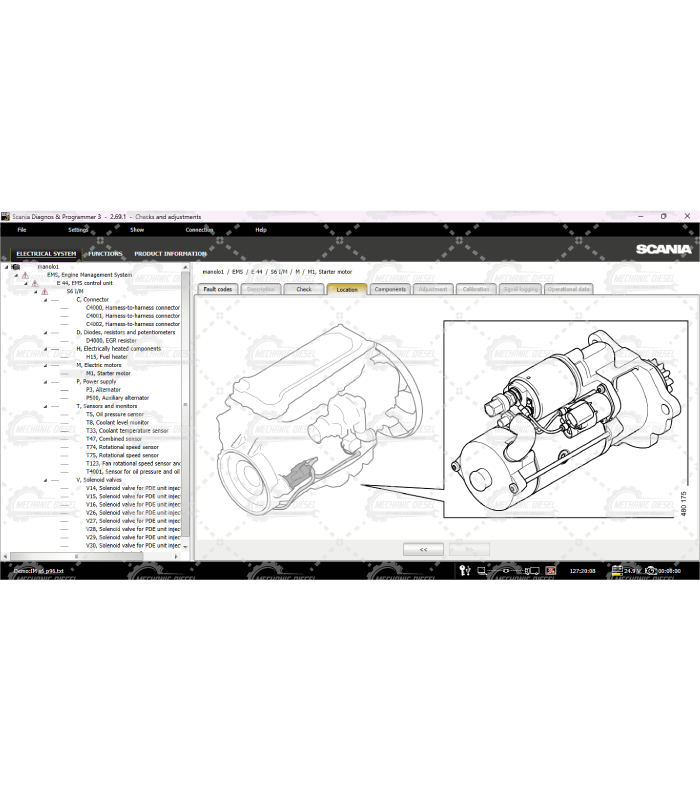
Task: Click the USB key icon in status bar
Action: tap(464, 571)
